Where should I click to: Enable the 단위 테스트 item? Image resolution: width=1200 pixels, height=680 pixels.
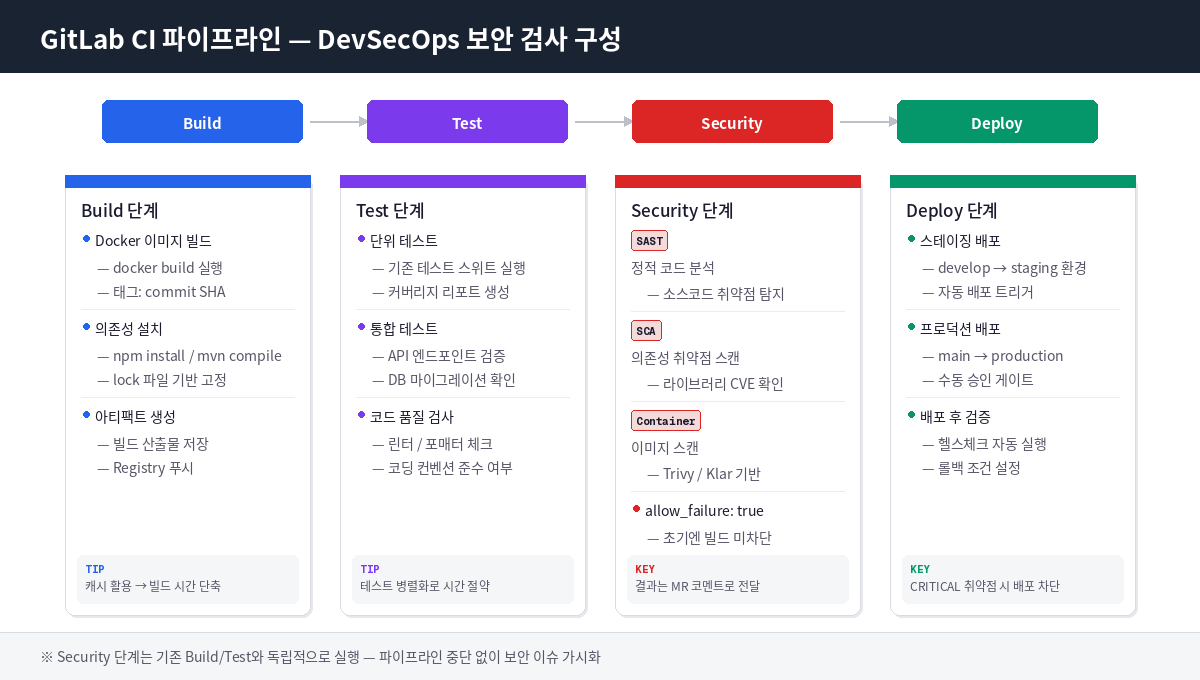pos(363,240)
